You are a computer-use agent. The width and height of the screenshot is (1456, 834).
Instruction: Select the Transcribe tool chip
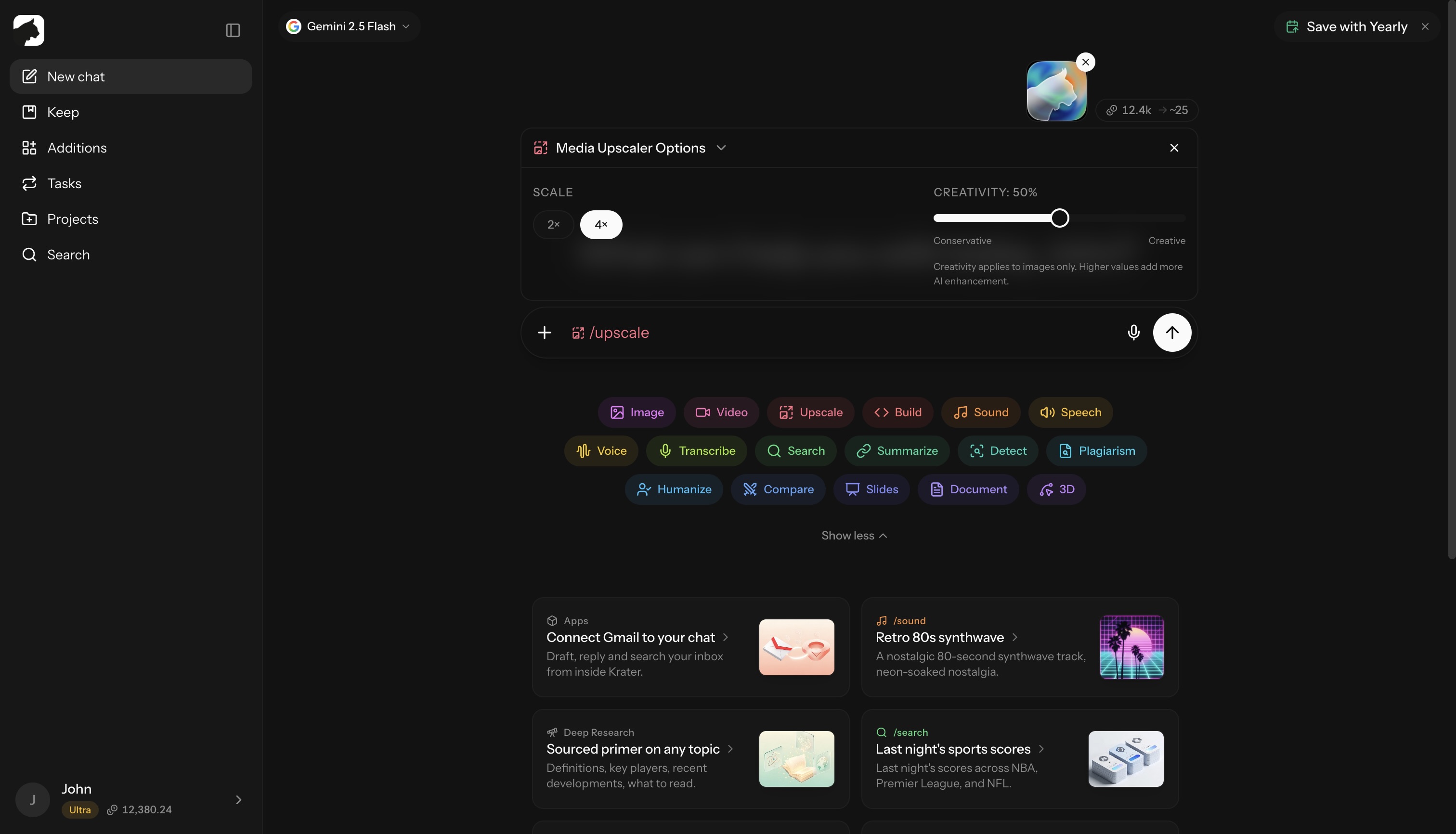696,451
